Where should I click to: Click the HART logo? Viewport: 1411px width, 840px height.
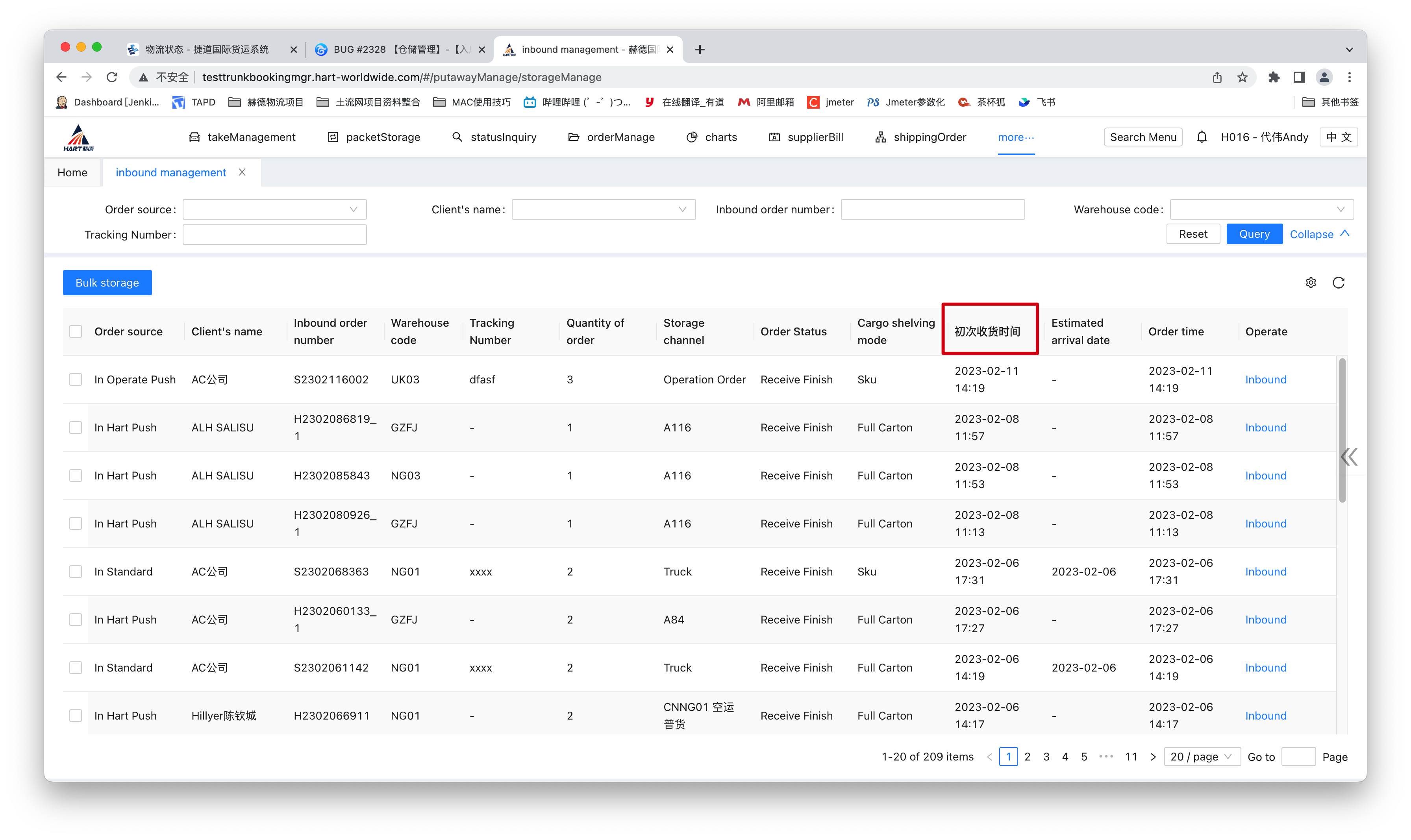click(79, 137)
